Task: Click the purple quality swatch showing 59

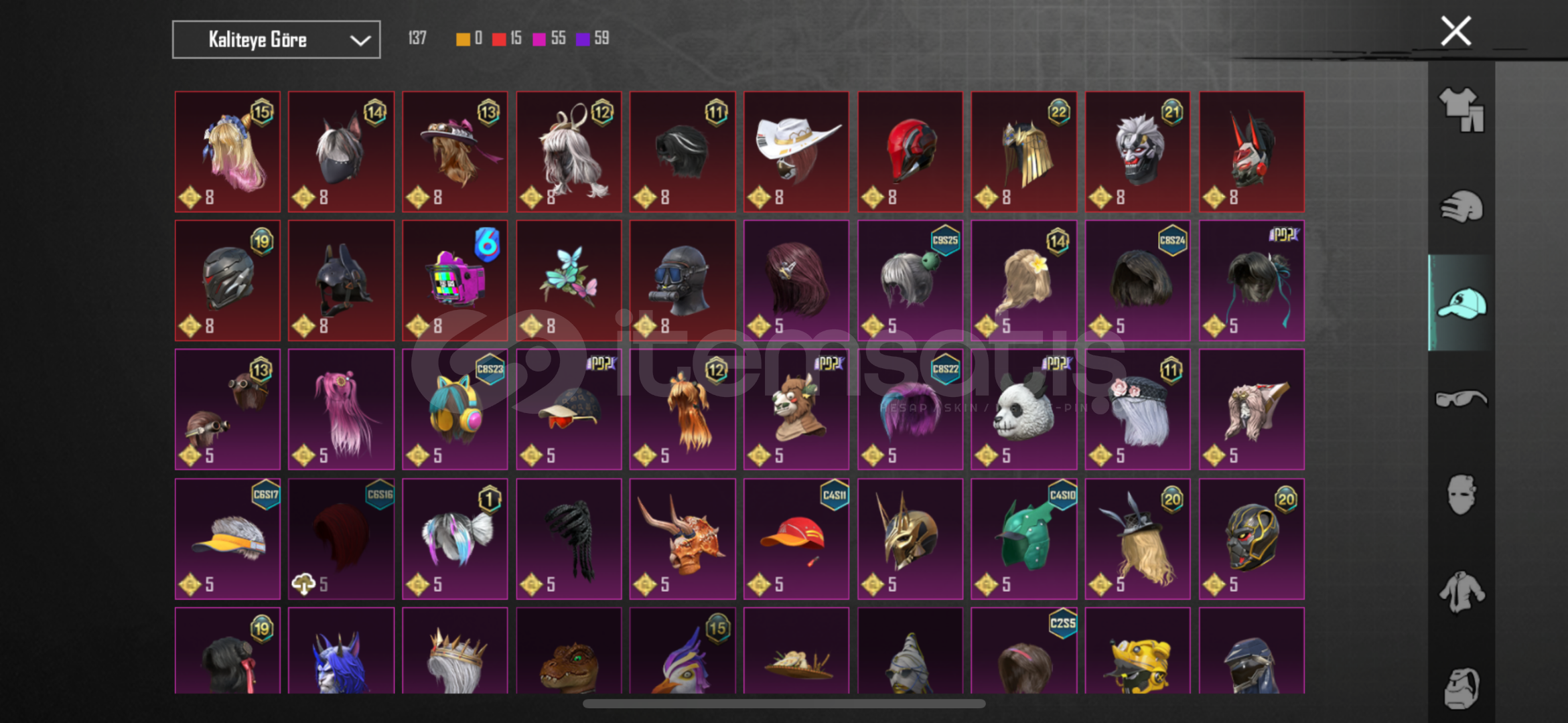Action: tap(583, 39)
